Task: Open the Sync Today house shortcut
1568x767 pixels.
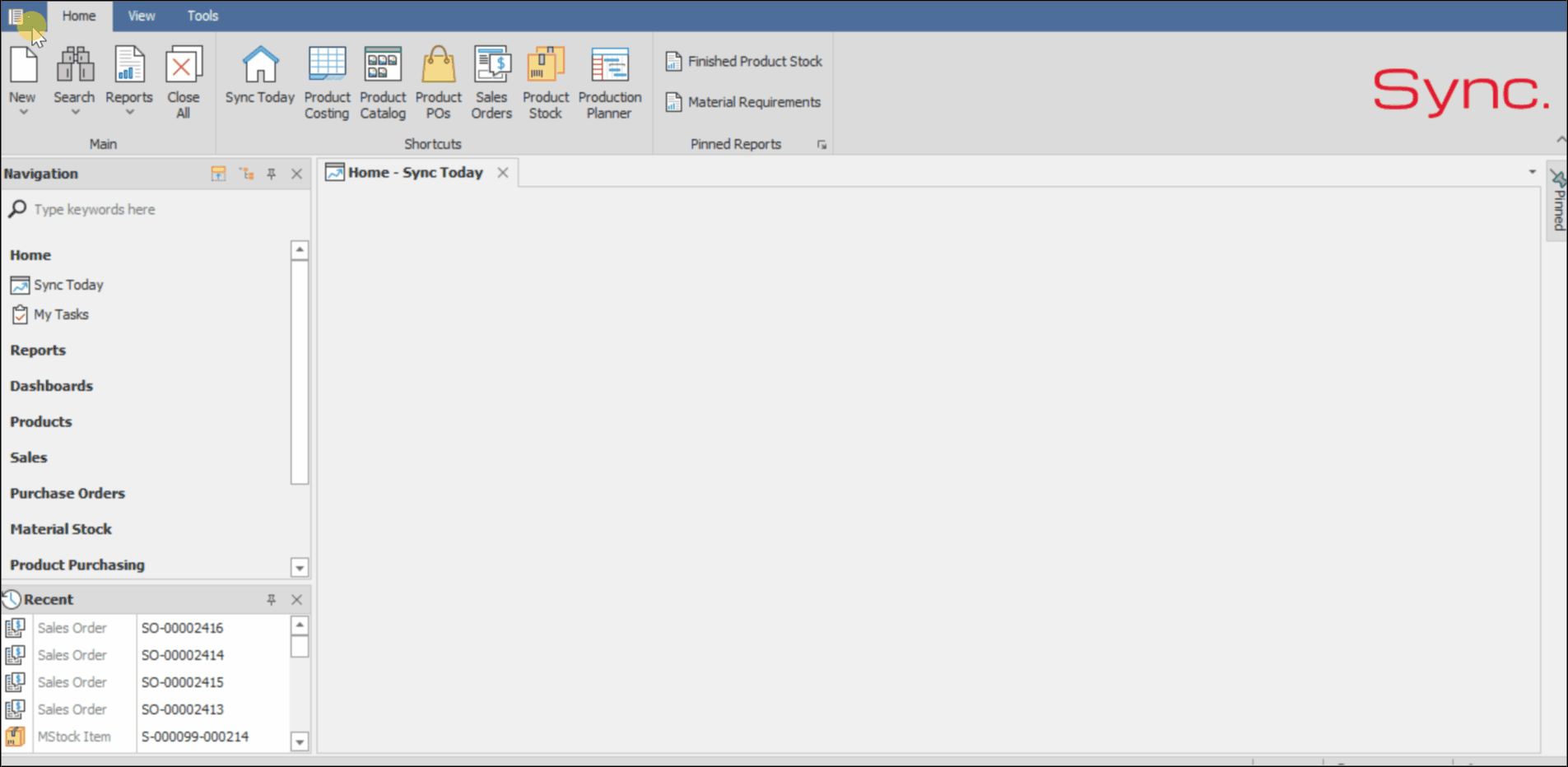Action: [260, 75]
